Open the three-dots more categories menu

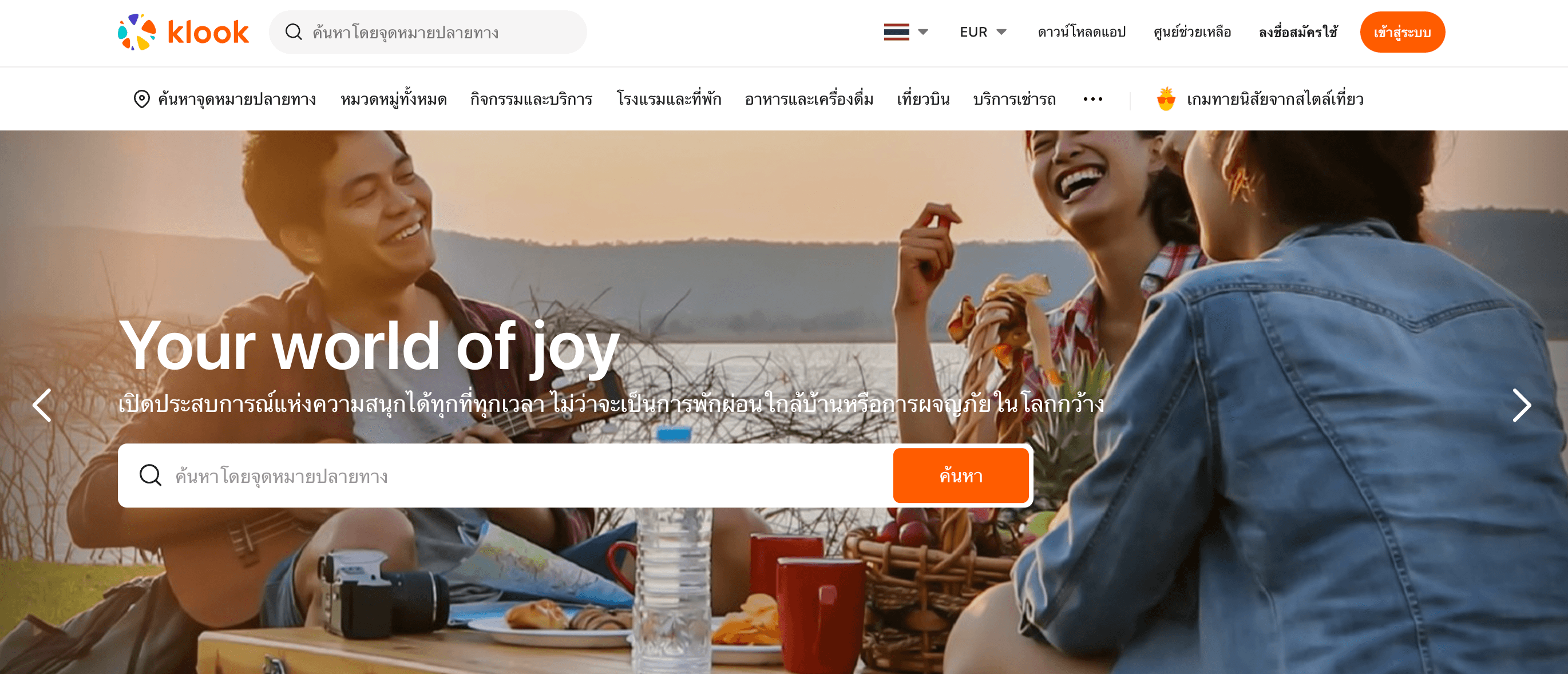pyautogui.click(x=1092, y=99)
